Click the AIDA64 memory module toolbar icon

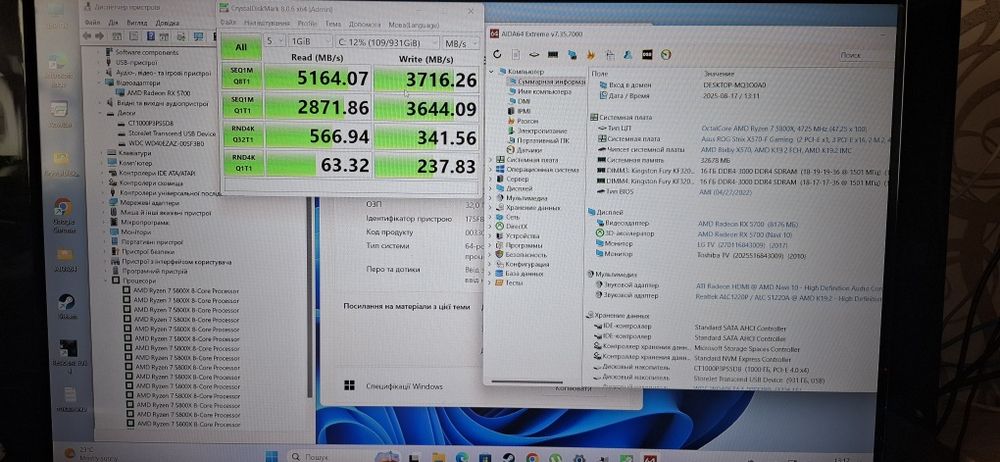pos(553,55)
